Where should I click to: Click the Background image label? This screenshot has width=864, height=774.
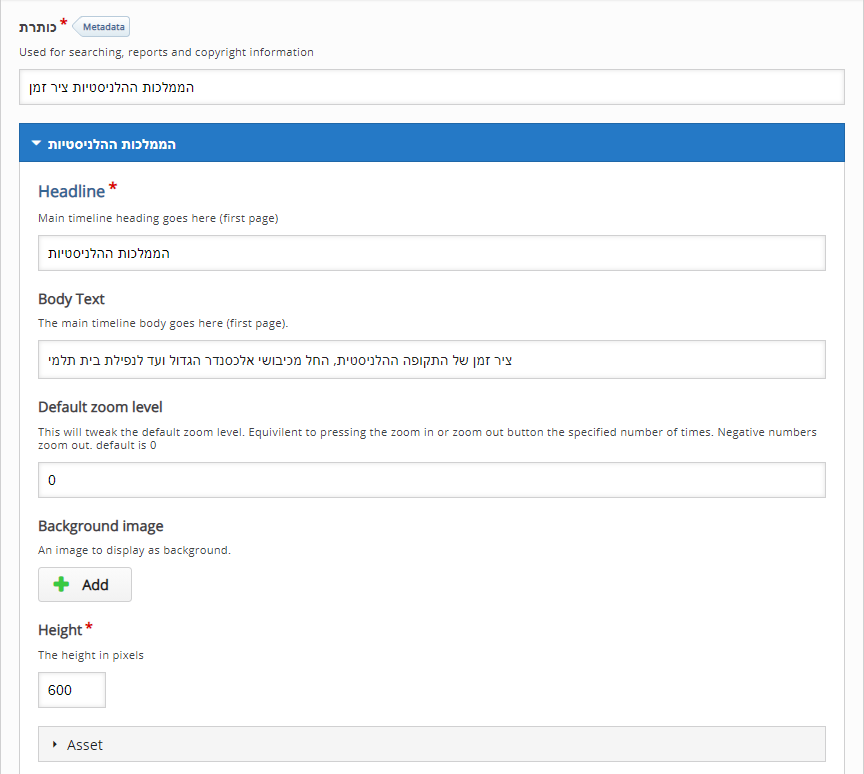pos(101,526)
